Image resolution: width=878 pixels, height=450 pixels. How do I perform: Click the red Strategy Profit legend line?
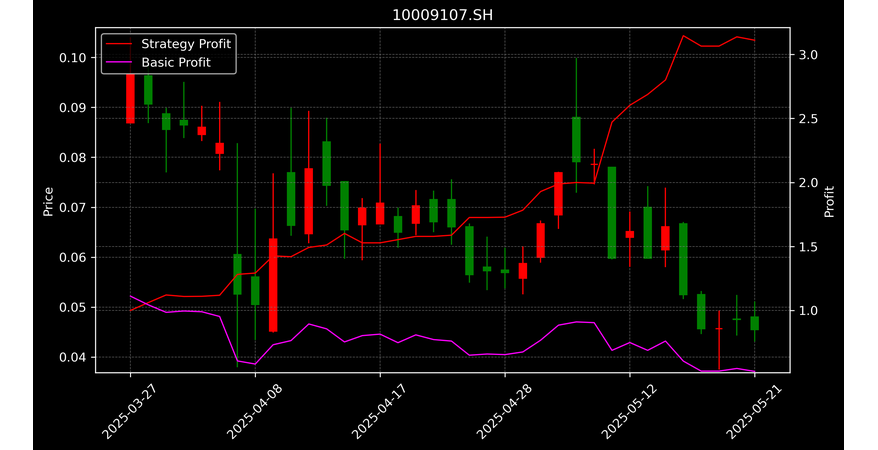pyautogui.click(x=118, y=44)
